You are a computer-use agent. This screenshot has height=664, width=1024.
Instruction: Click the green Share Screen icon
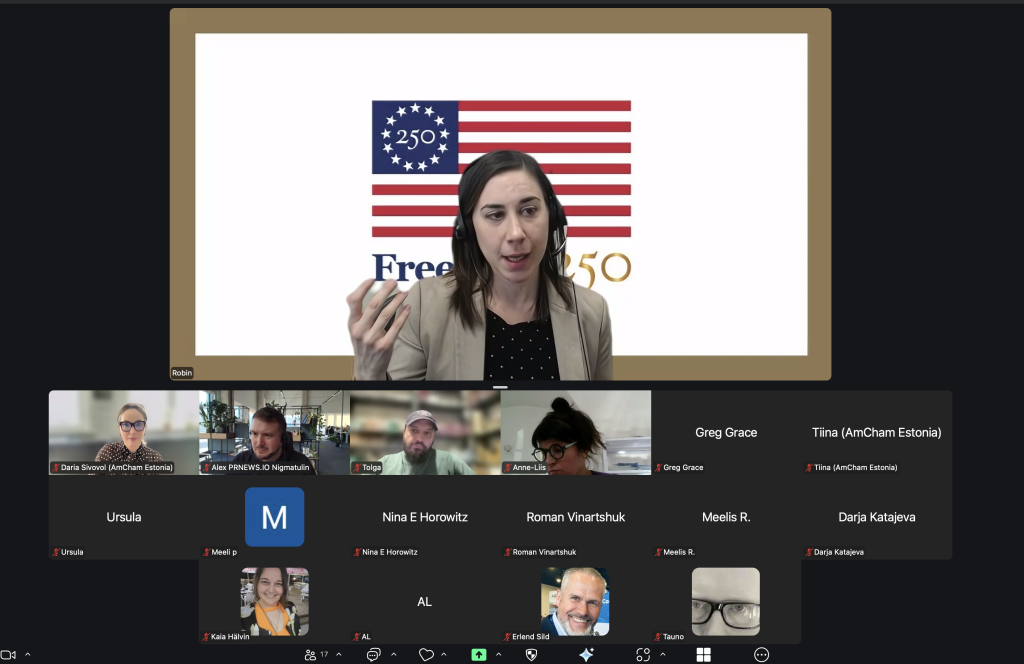479,655
